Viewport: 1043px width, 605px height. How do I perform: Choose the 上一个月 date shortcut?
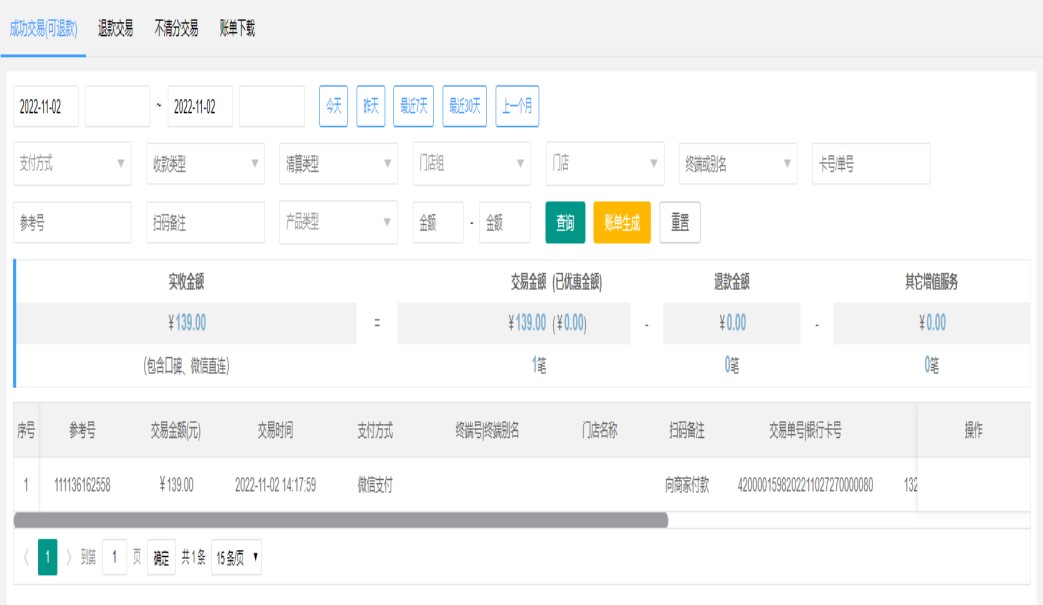(x=517, y=106)
